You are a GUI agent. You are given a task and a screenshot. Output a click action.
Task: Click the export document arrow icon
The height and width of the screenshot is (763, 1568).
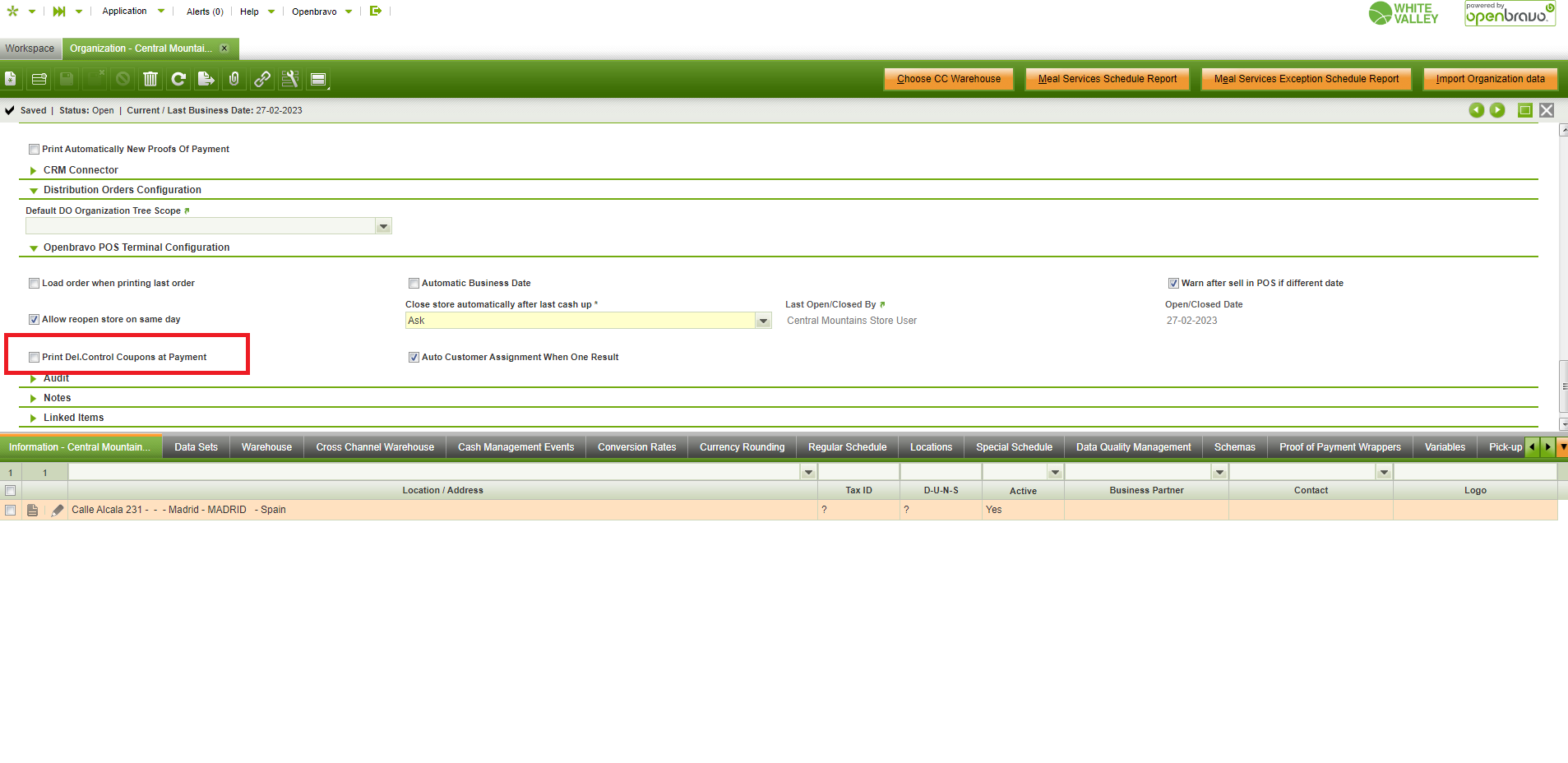(206, 79)
